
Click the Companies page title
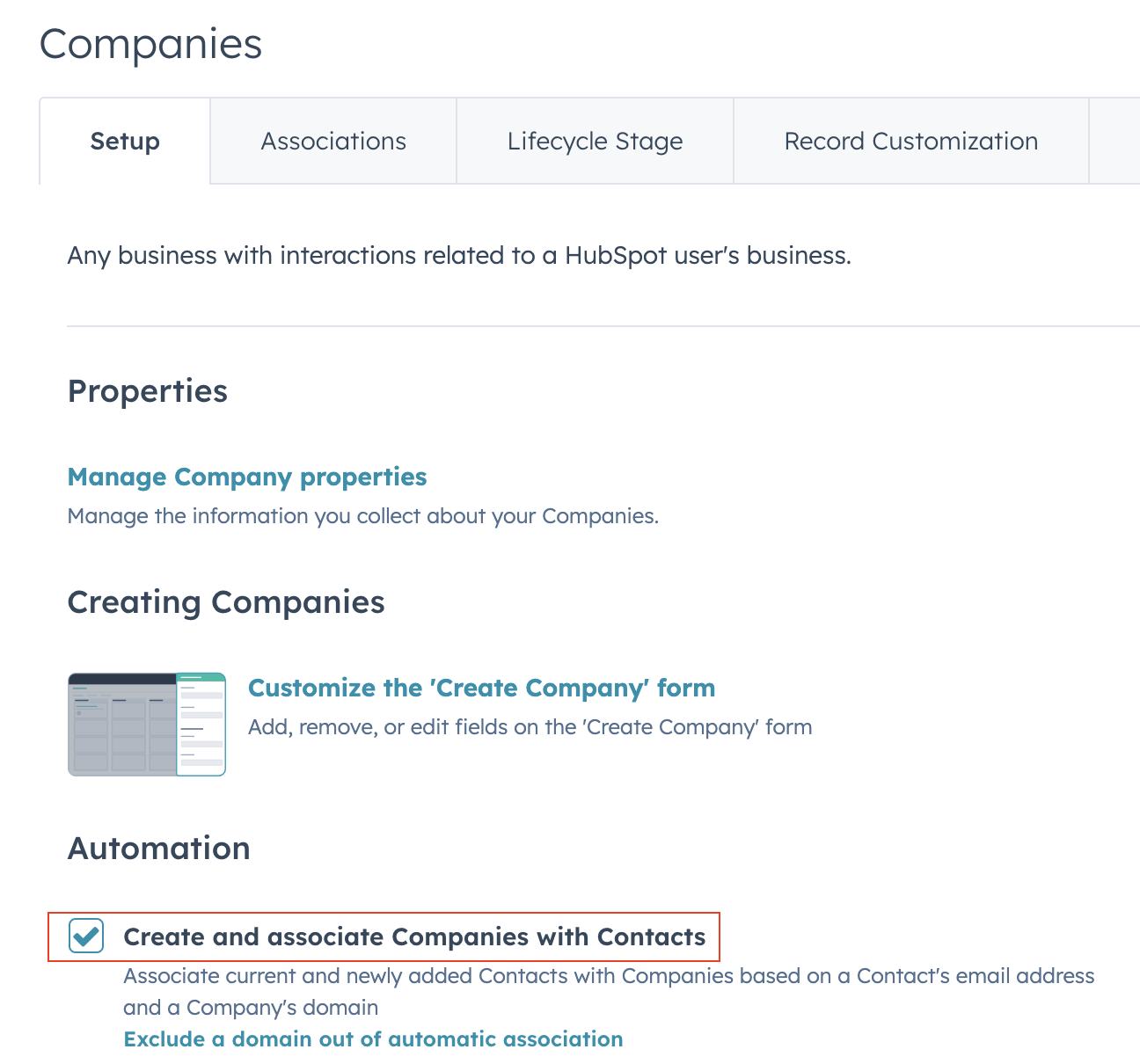[x=150, y=44]
